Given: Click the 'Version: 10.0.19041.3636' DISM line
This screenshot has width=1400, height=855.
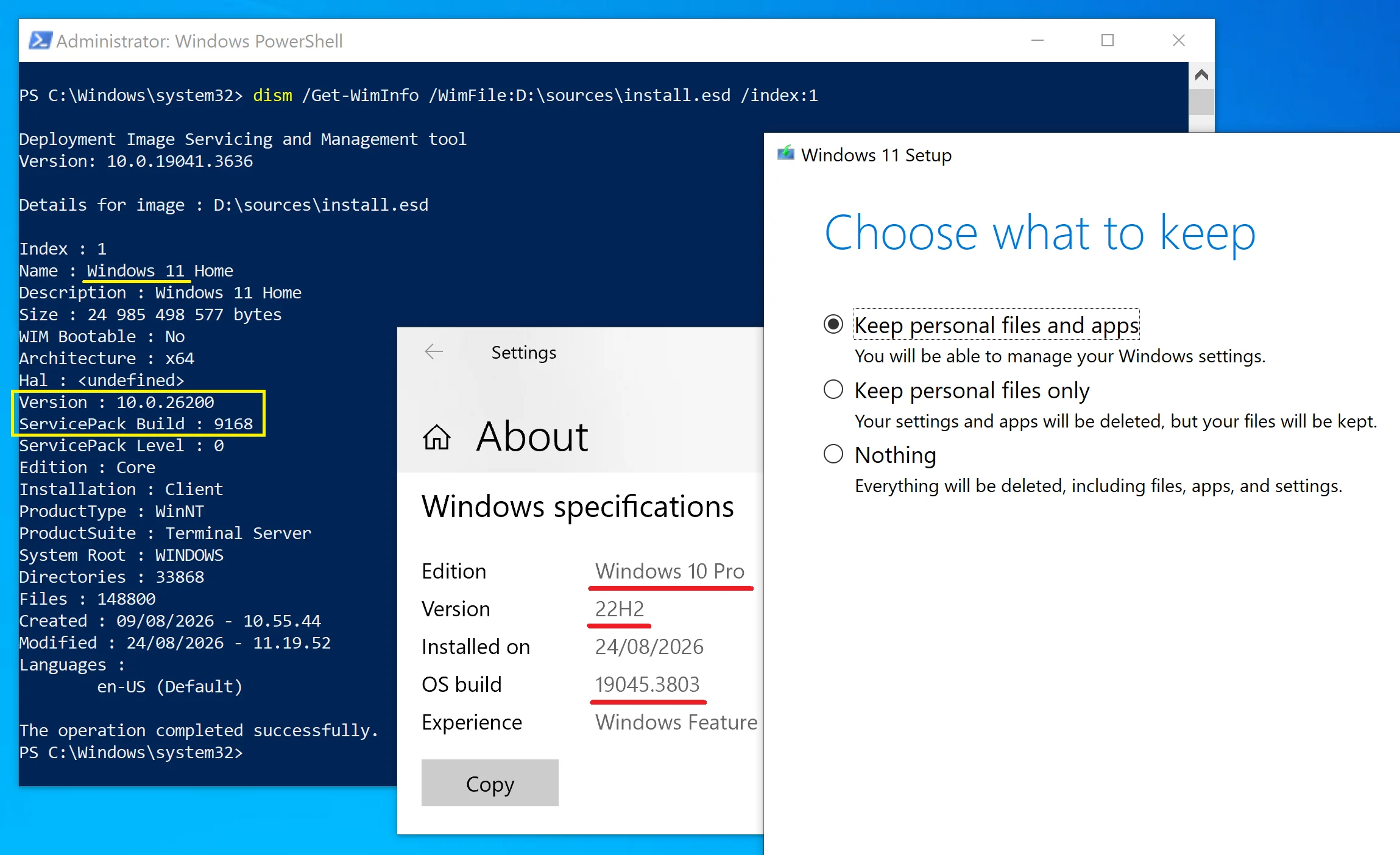Looking at the screenshot, I should tap(136, 161).
